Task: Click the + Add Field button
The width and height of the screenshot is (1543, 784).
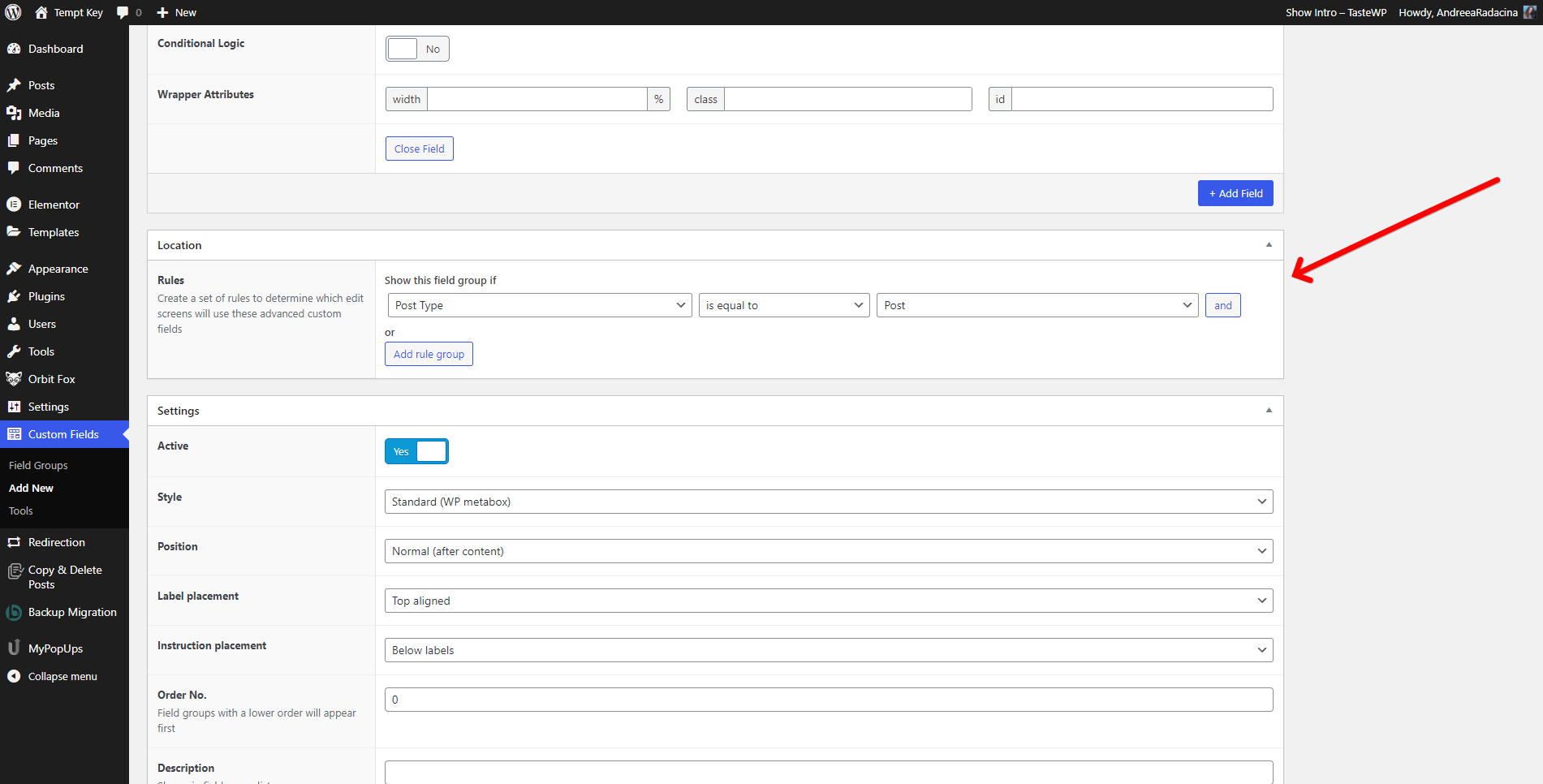Action: click(x=1235, y=193)
